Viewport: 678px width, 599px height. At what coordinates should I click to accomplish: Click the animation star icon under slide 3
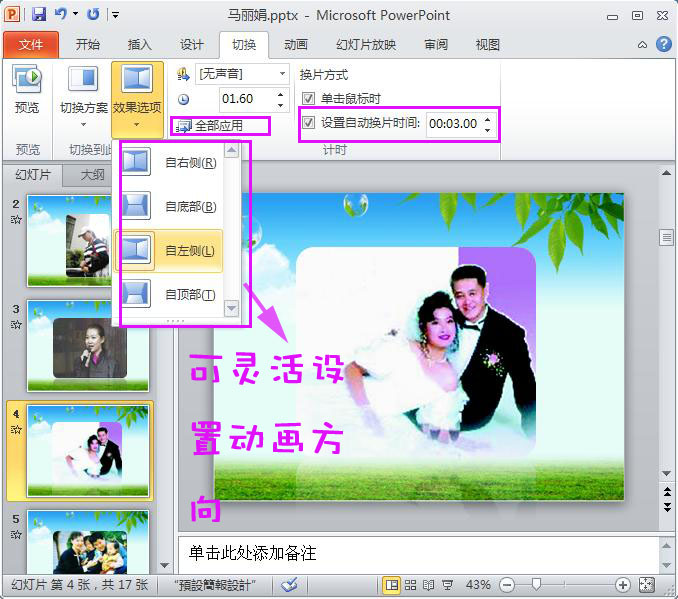tap(16, 325)
